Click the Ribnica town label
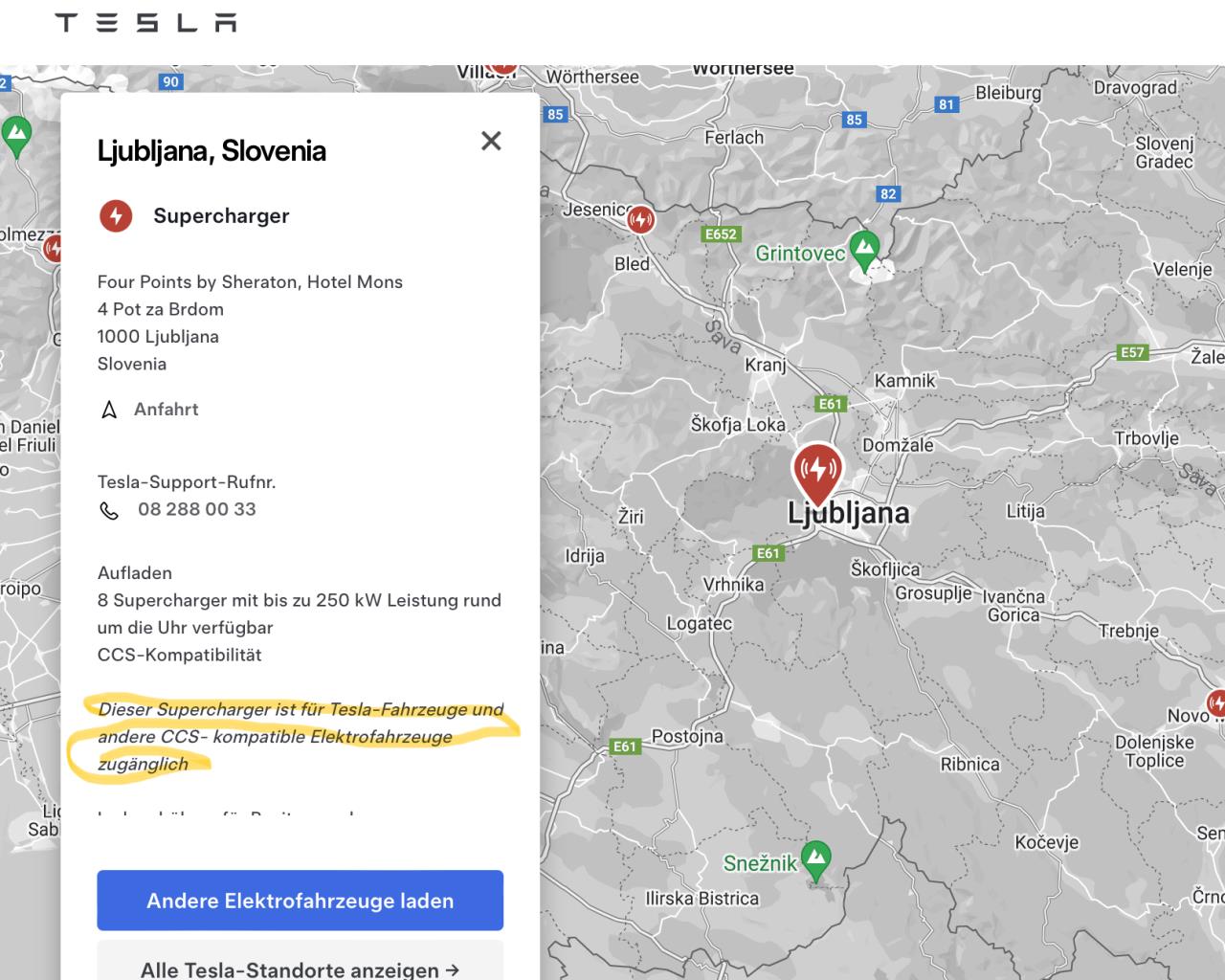Screen dimensions: 1225x980 [969, 765]
